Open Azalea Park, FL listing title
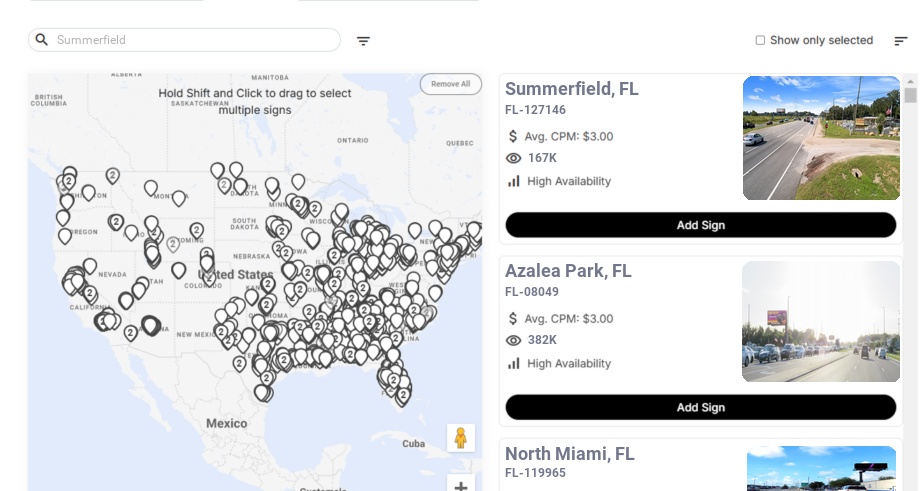The height and width of the screenshot is (491, 920). coord(568,271)
